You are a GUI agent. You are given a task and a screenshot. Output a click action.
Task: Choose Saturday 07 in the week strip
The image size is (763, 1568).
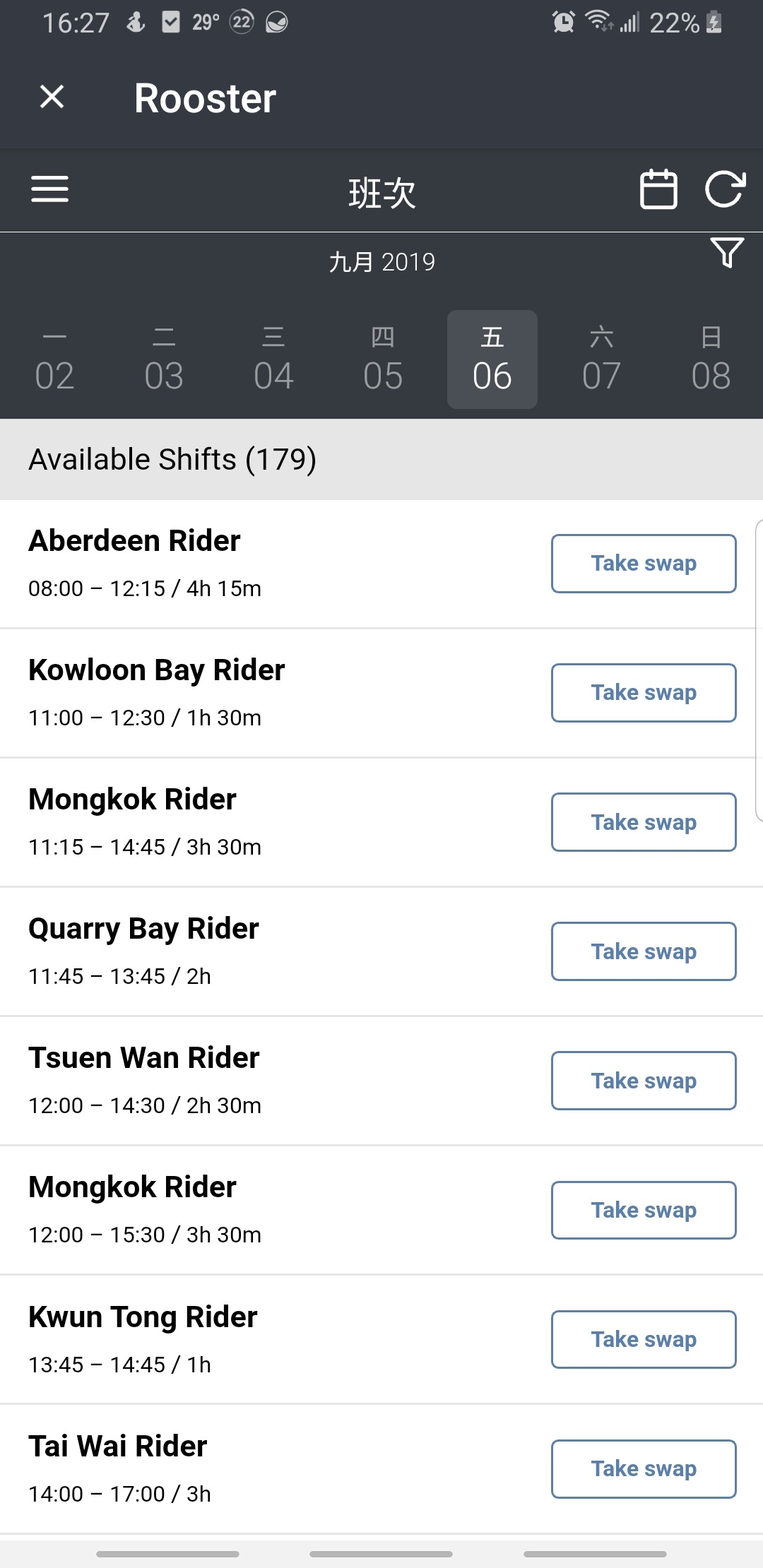point(601,360)
